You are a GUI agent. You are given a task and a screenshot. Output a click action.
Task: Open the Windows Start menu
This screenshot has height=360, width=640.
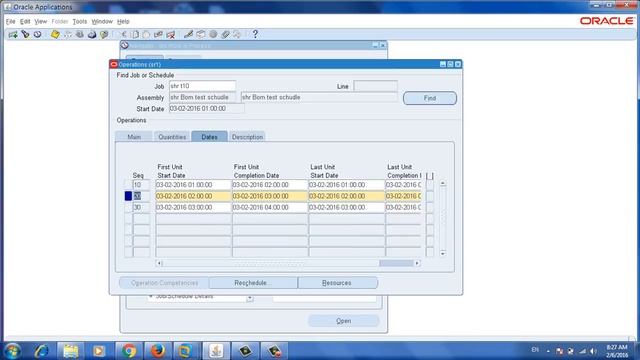(12, 351)
